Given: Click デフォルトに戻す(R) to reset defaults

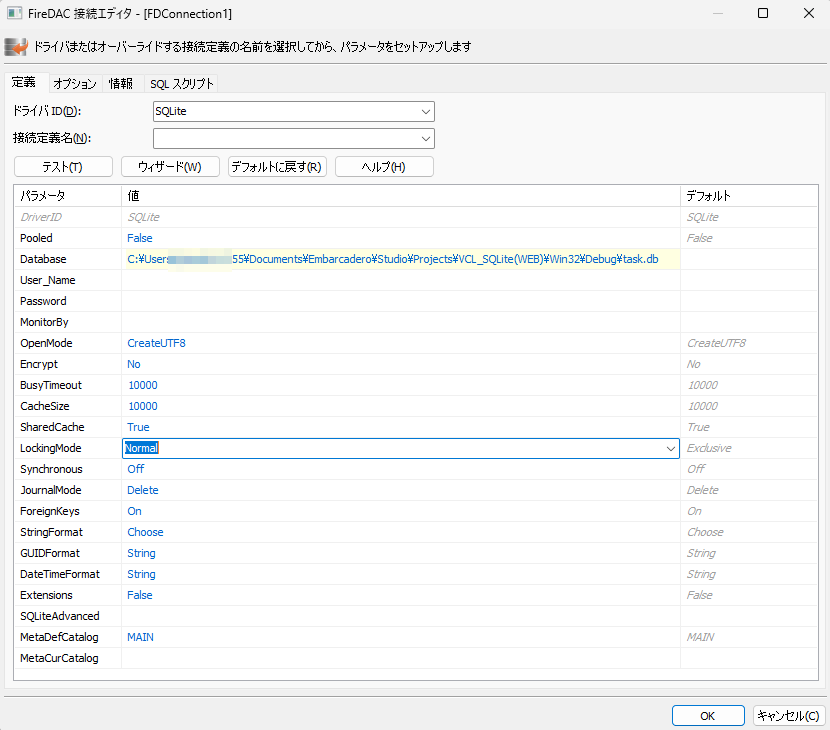Looking at the screenshot, I should click(x=277, y=166).
